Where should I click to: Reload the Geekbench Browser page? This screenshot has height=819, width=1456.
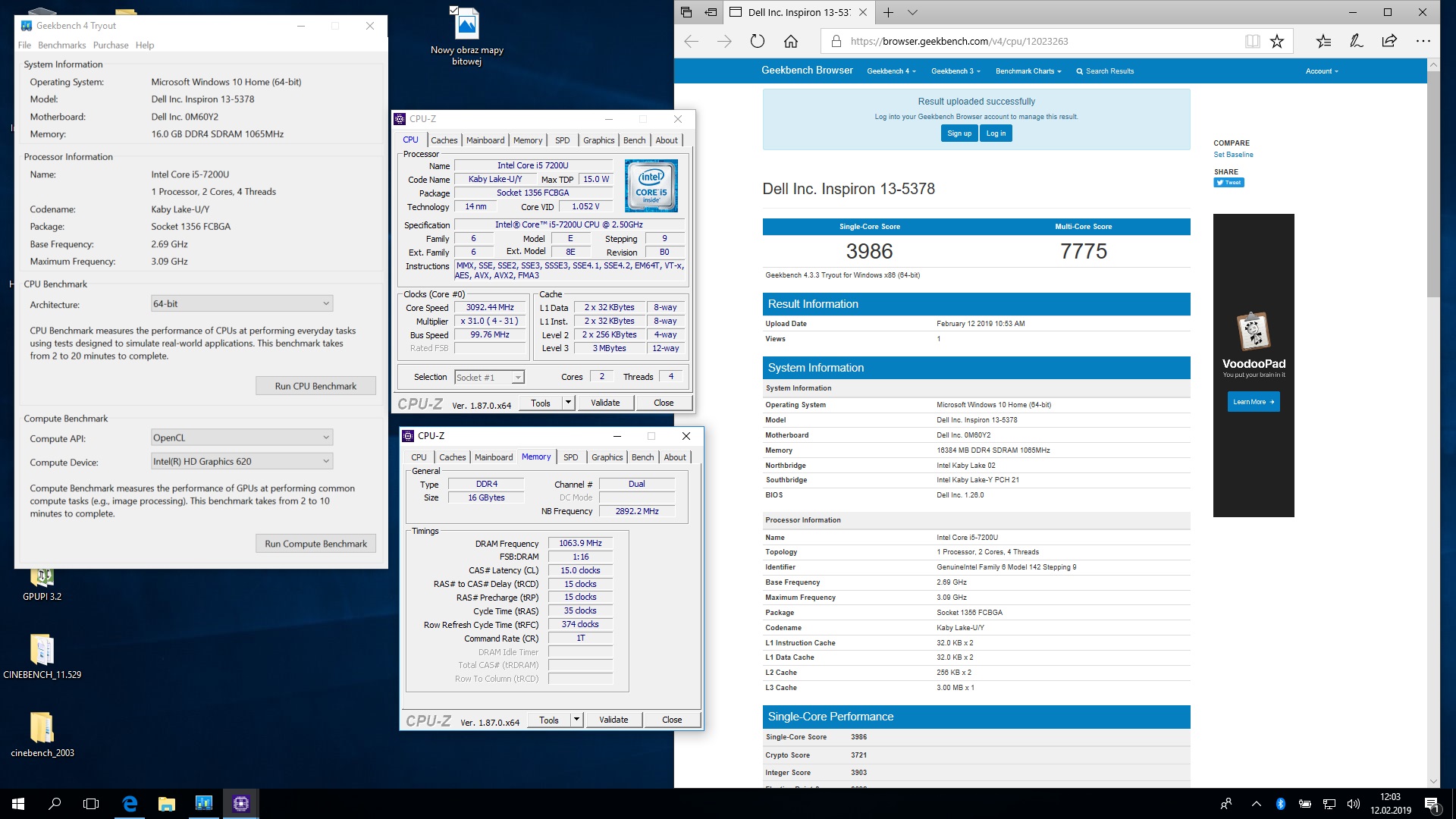758,41
